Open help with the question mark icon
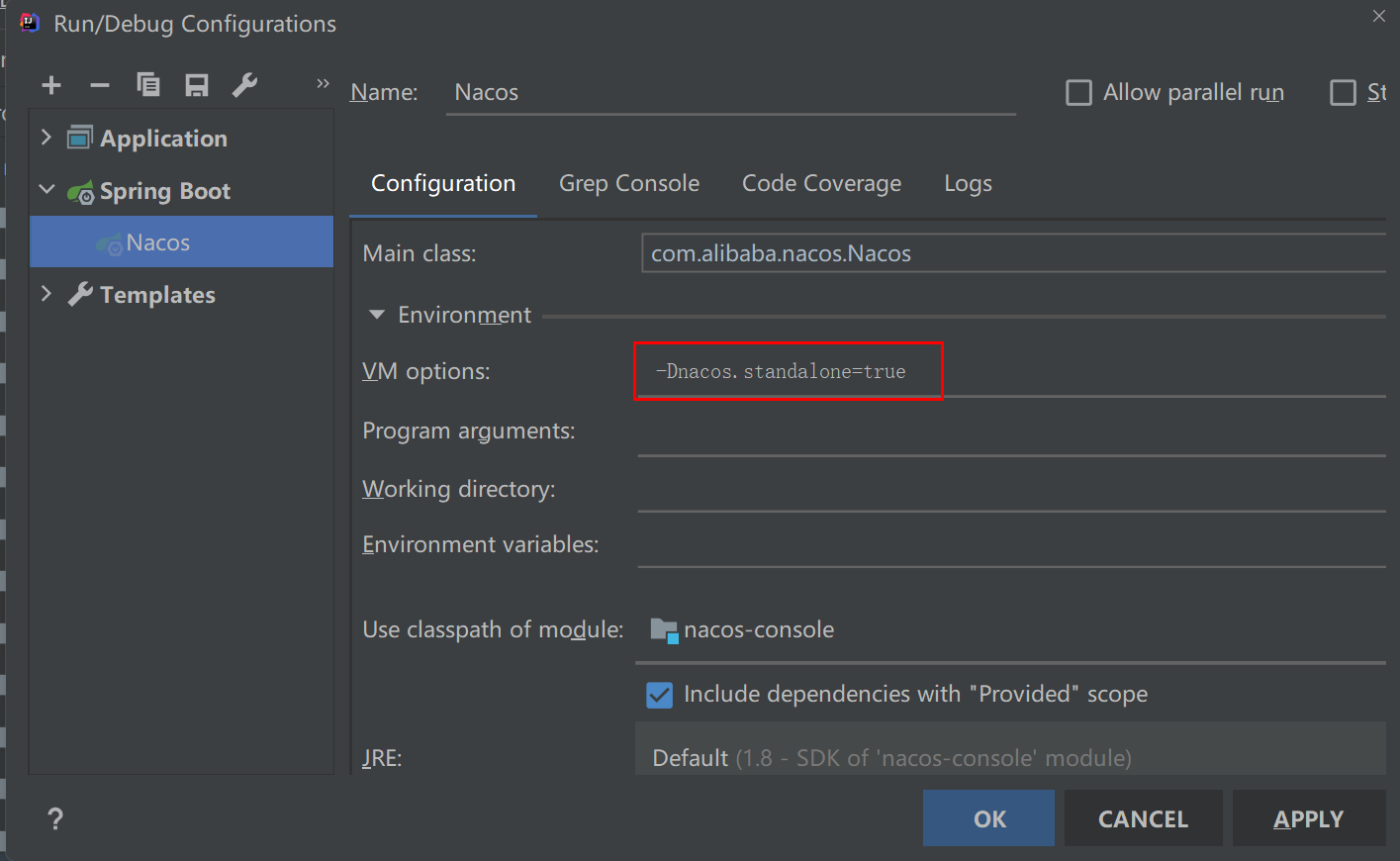The image size is (1400, 861). [55, 818]
